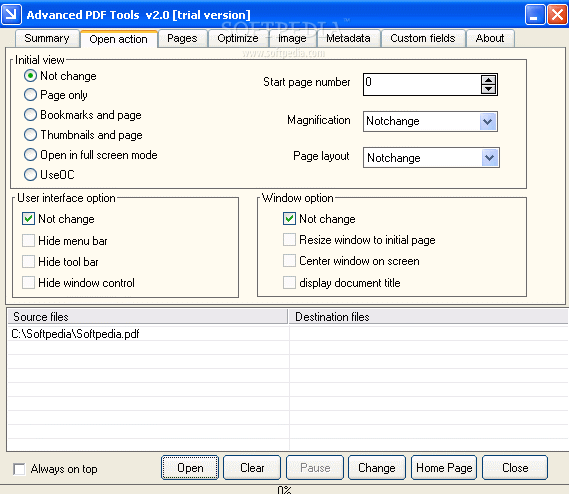Click the Start page number field

pos(422,85)
